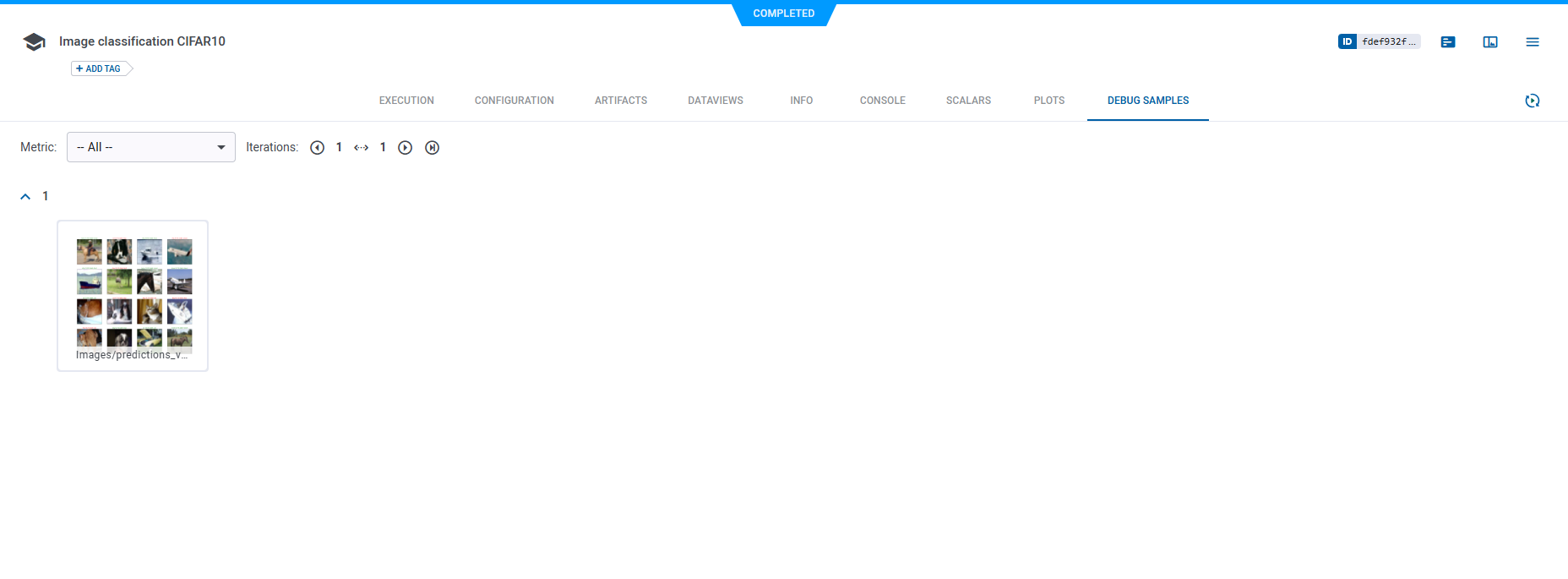Click the graduation cap experiment icon

(34, 42)
